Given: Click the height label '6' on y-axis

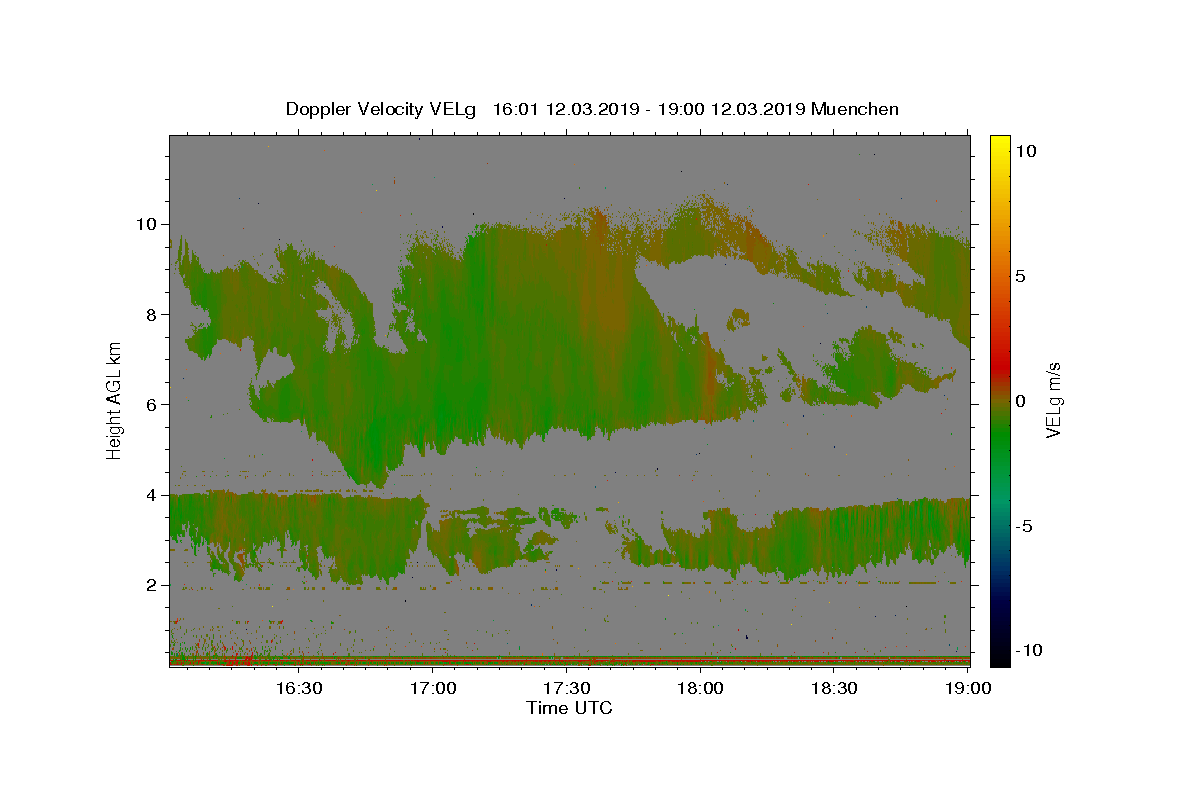Looking at the screenshot, I should pos(151,404).
